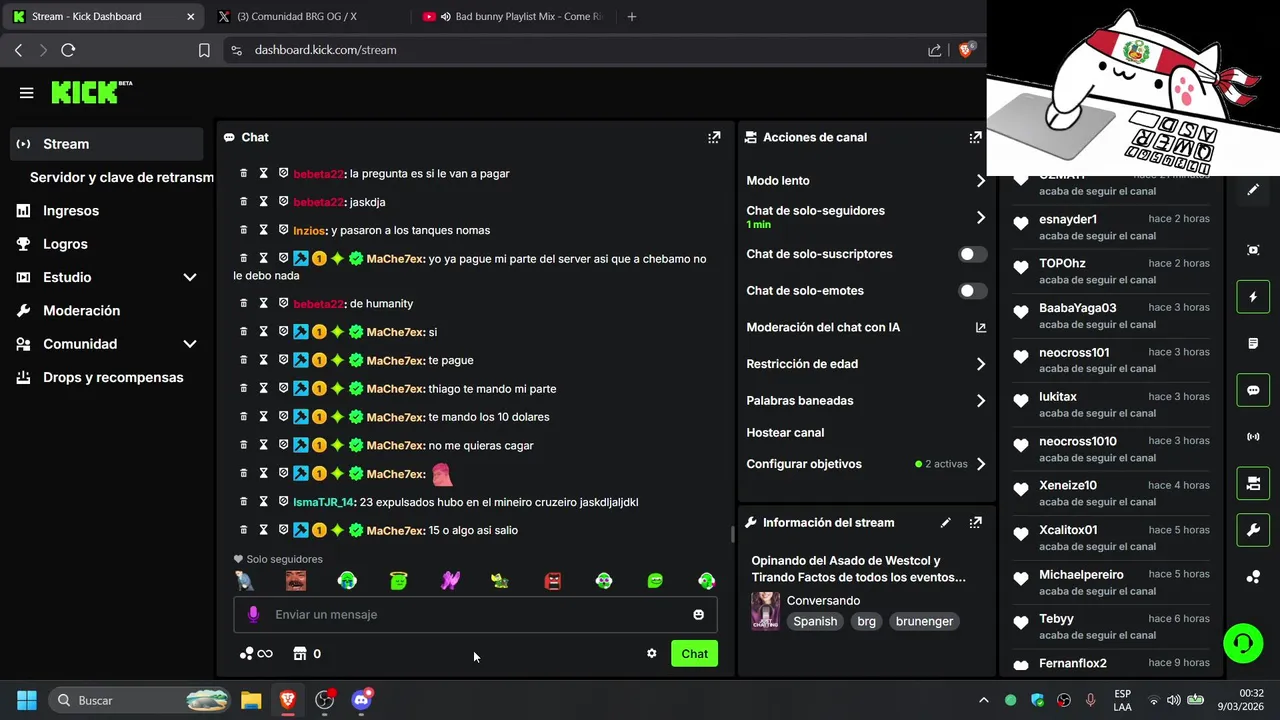The height and width of the screenshot is (720, 1280).
Task: Ban user of 'jaskdja' message via shield icon
Action: click(283, 202)
